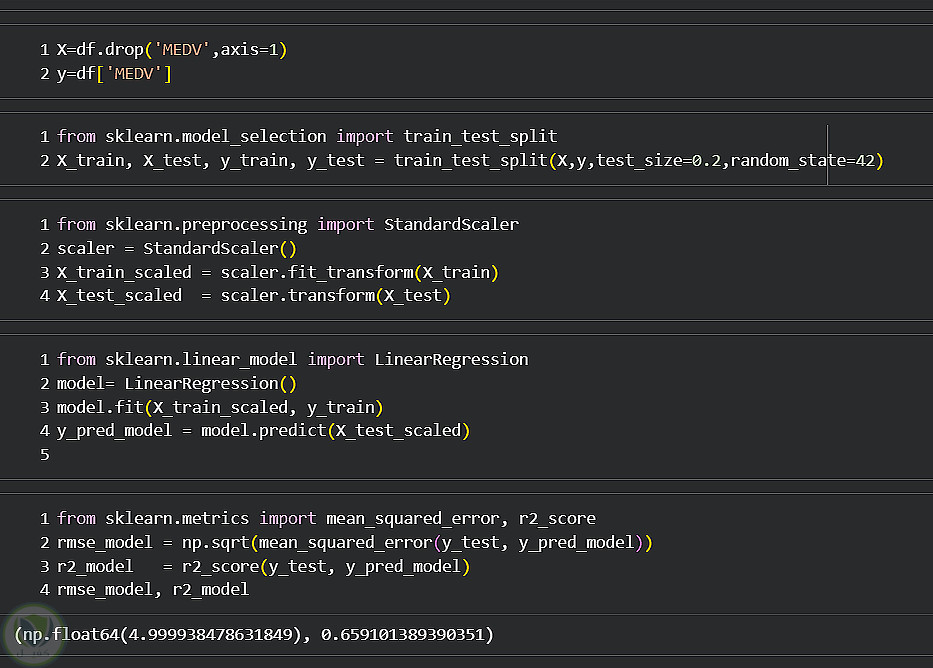Click the rmse_model np.sqrt line
The image size is (933, 668).
[355, 542]
